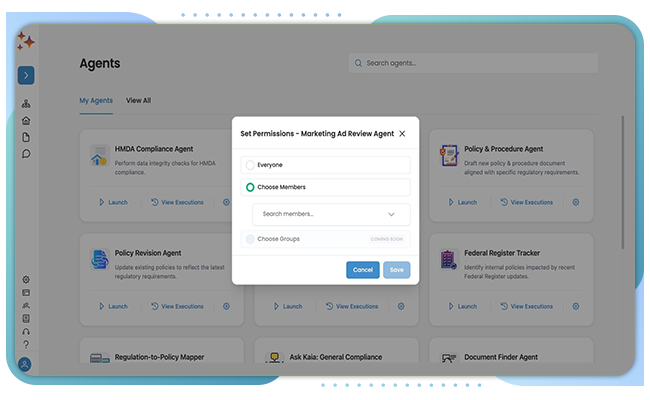Open the settings gear in the sidebar
650x400 pixels.
(26, 280)
